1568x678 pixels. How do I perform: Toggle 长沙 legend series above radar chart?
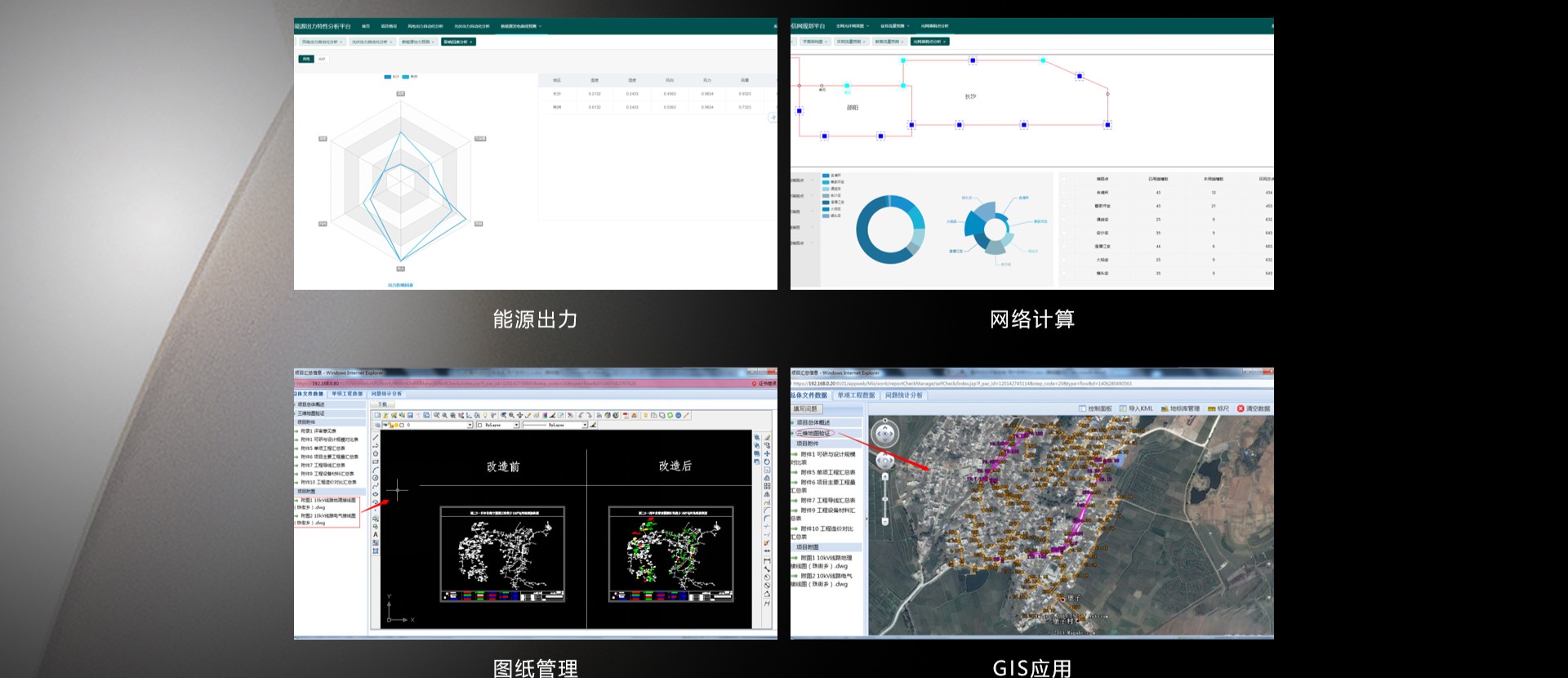coord(391,77)
